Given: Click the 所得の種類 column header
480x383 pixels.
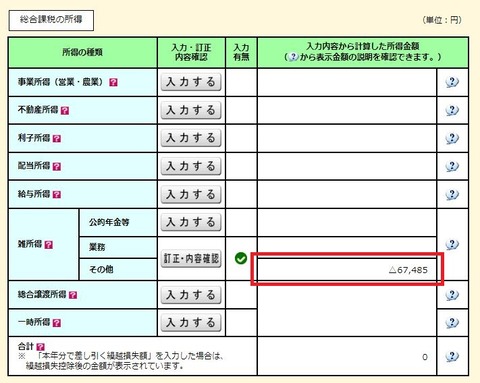Looking at the screenshot, I should pos(83,52).
